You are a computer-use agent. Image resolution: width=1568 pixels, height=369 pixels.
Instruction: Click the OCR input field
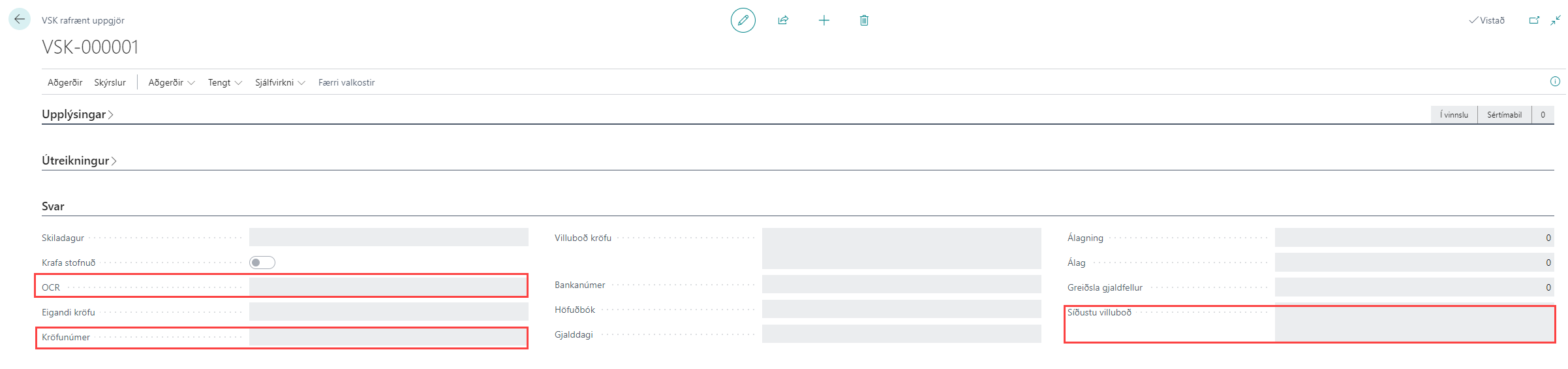[388, 287]
